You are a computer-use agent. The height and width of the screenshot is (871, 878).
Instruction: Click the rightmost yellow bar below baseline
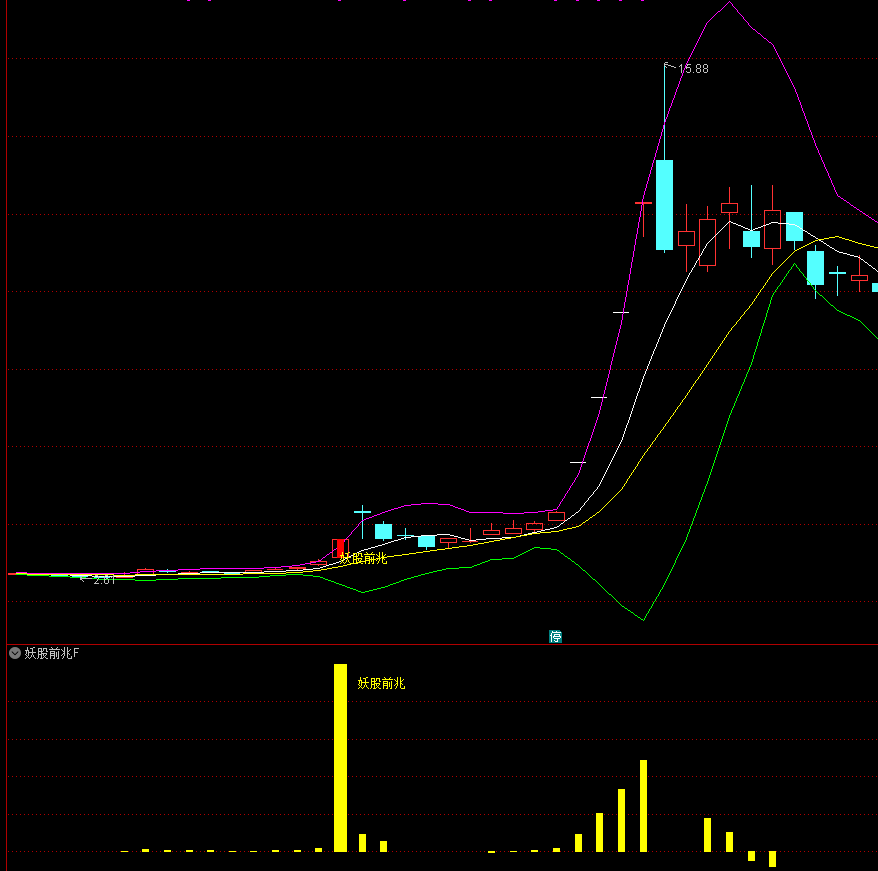coord(772,859)
